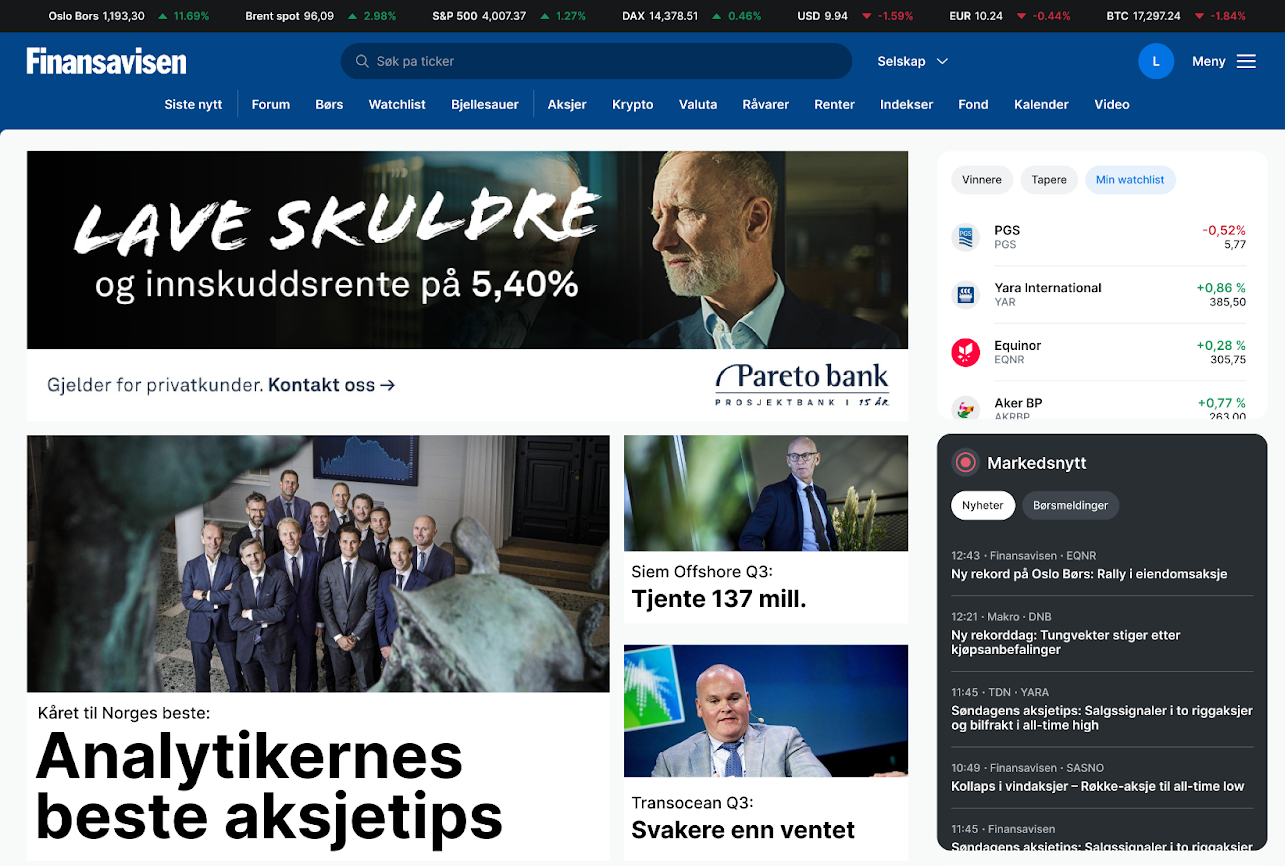
Task: Click the red Markedsnytt live icon
Action: (965, 462)
